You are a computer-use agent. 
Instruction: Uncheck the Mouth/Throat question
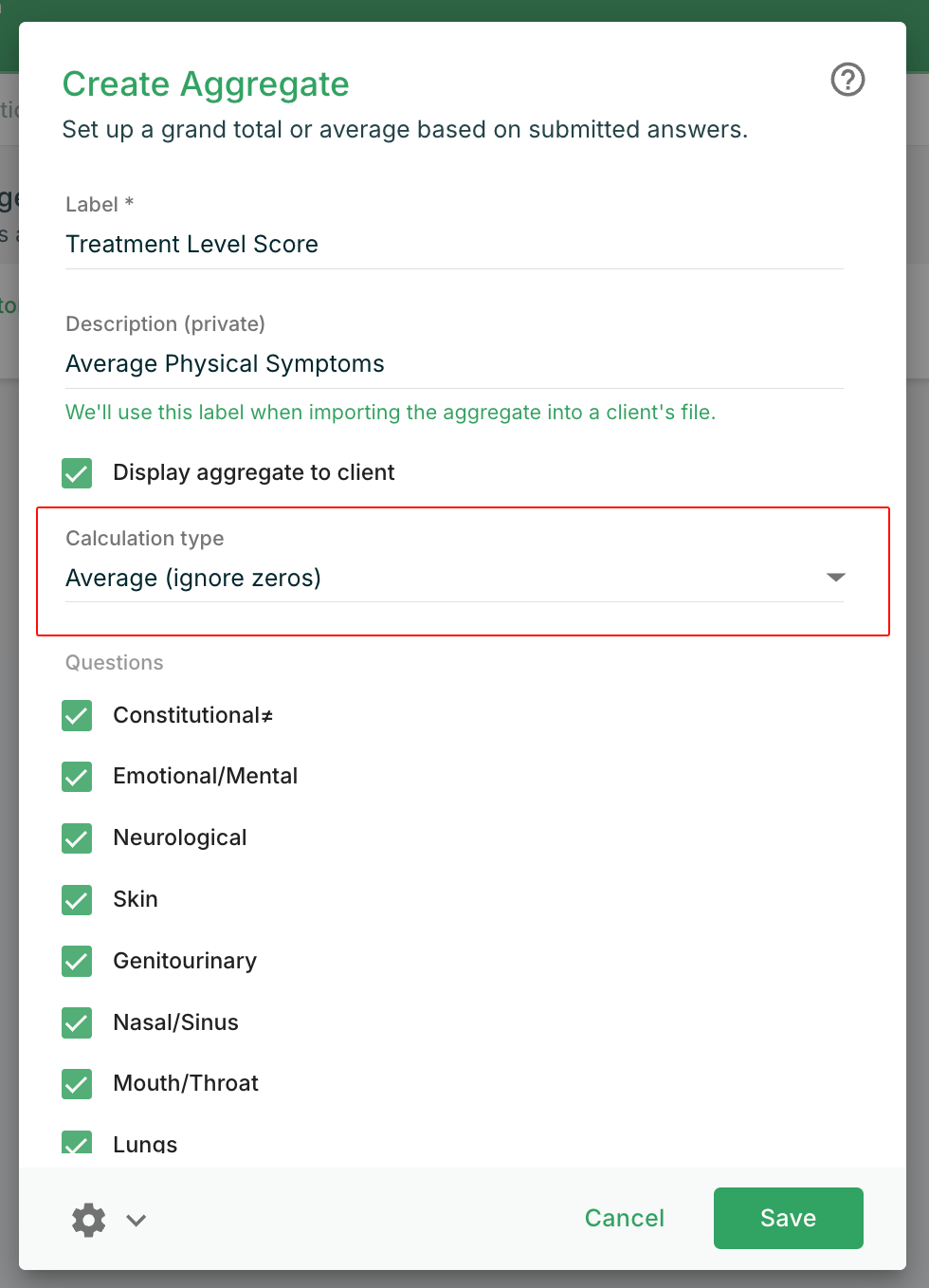coord(77,1083)
